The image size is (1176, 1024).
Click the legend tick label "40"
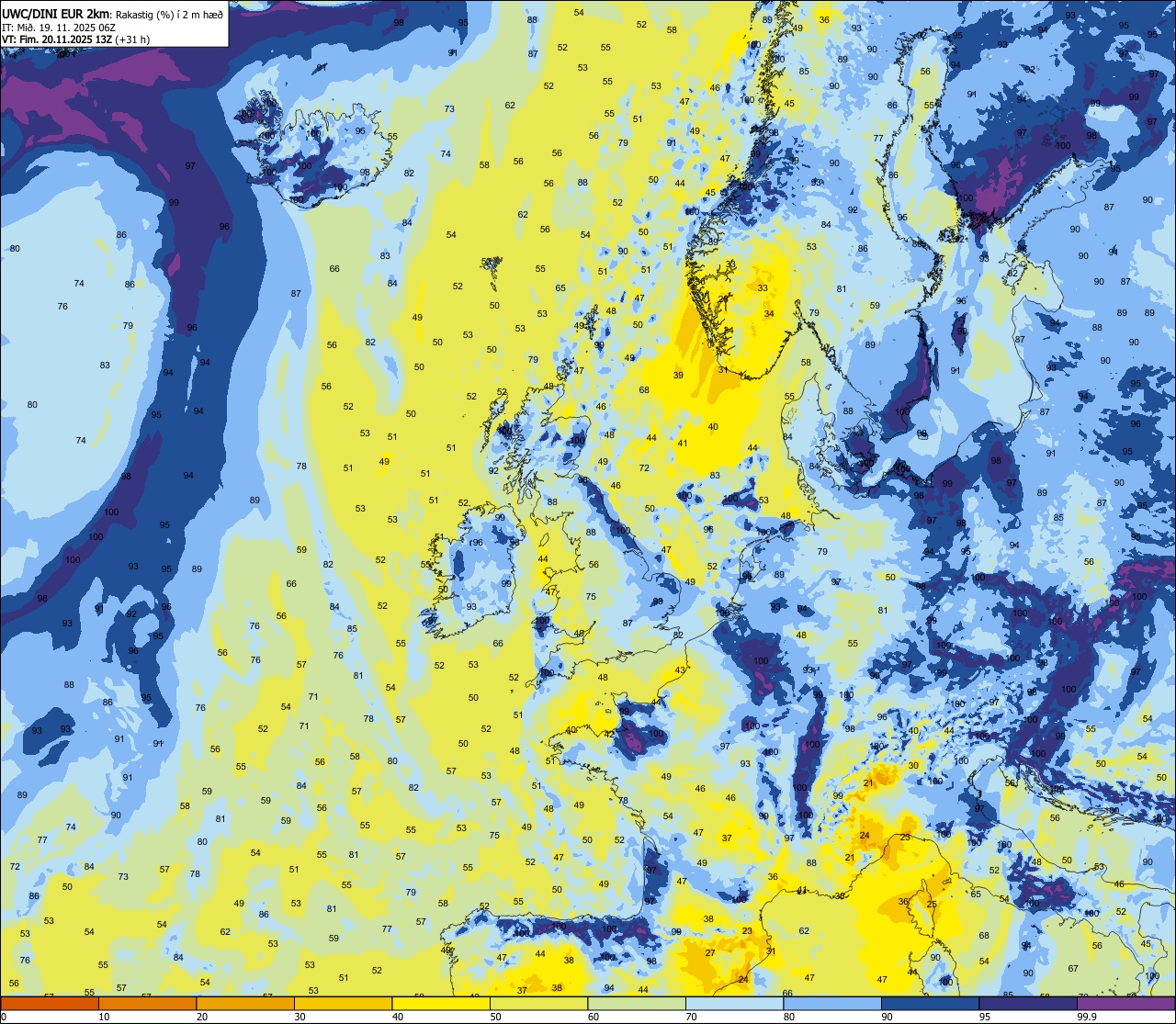coord(397,1017)
